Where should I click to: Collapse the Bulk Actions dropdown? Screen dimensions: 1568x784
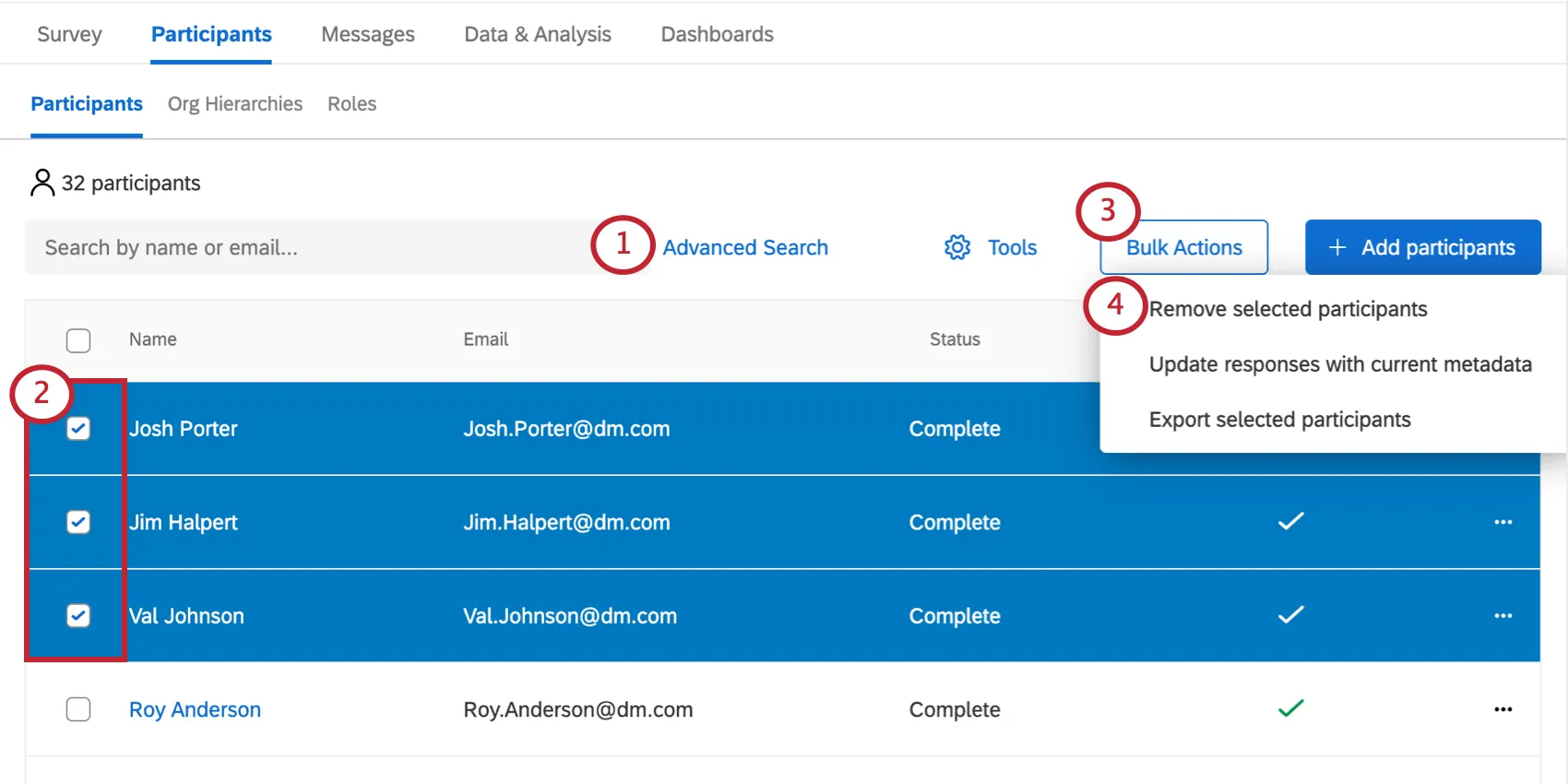pyautogui.click(x=1183, y=247)
